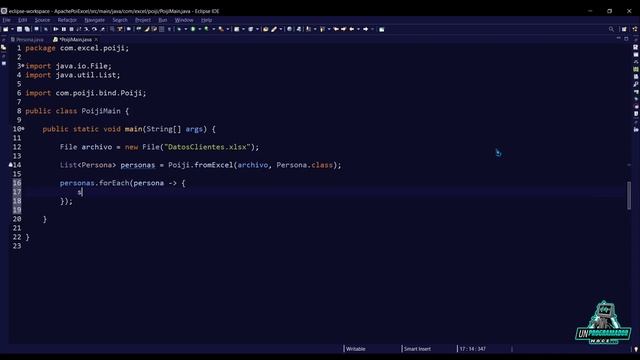The height and width of the screenshot is (360, 640).
Task: Click the Forward navigation arrow
Action: tap(366, 29)
